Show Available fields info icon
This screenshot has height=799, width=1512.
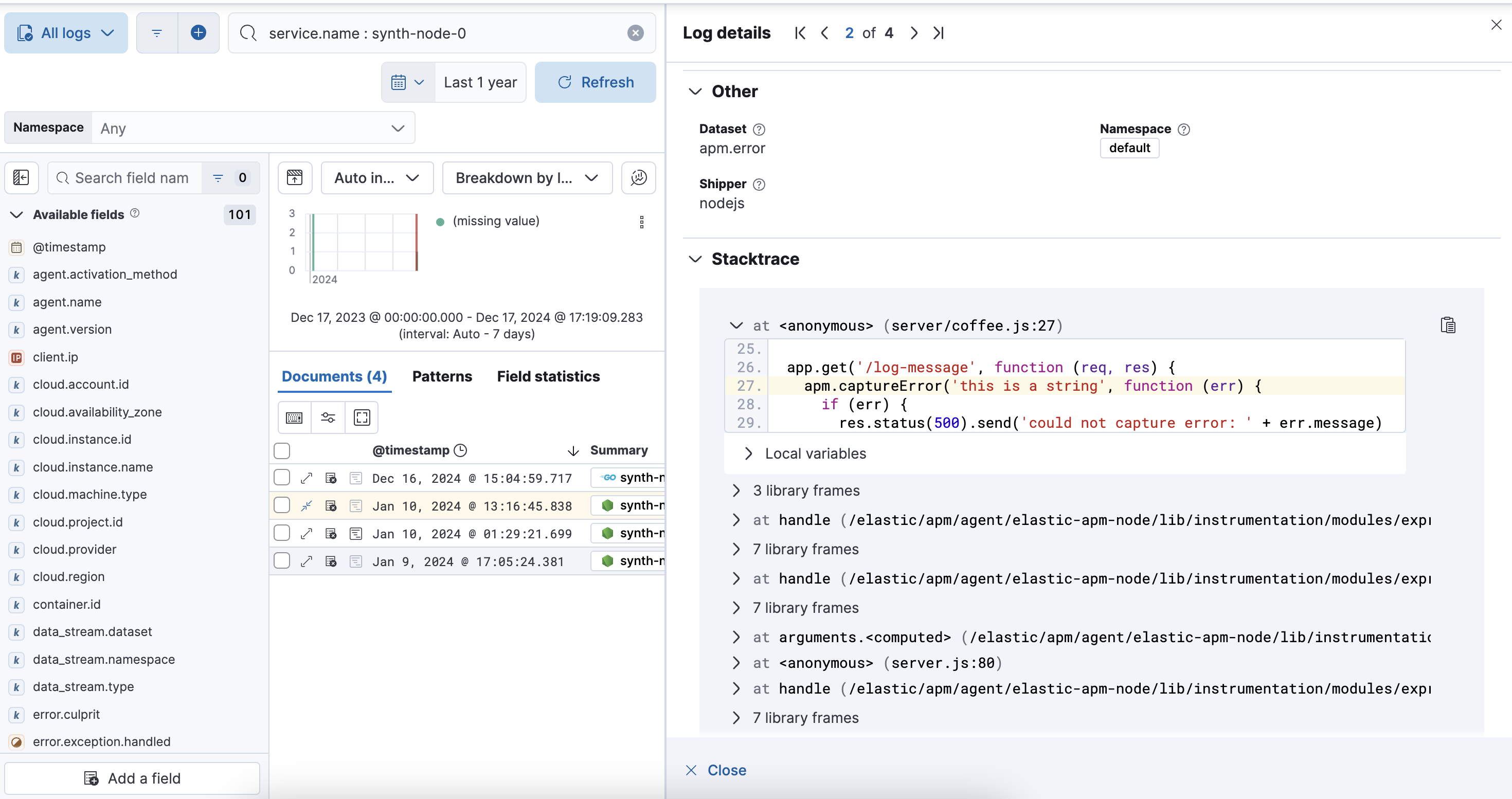click(x=135, y=213)
